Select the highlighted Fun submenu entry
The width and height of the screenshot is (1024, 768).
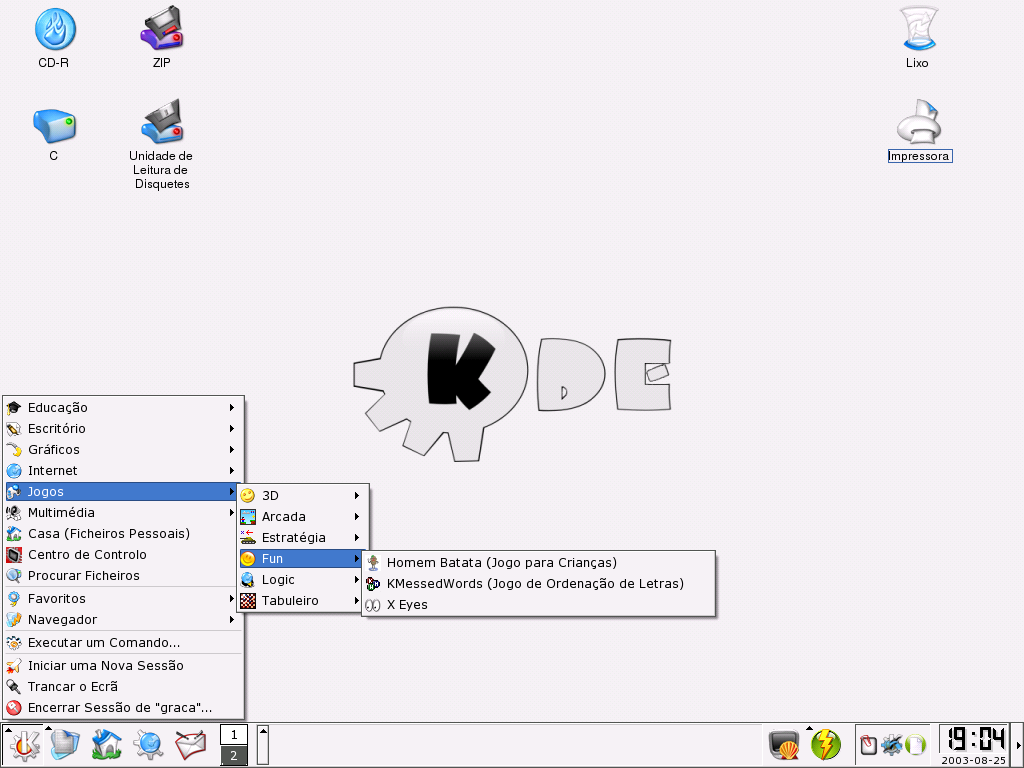(302, 558)
